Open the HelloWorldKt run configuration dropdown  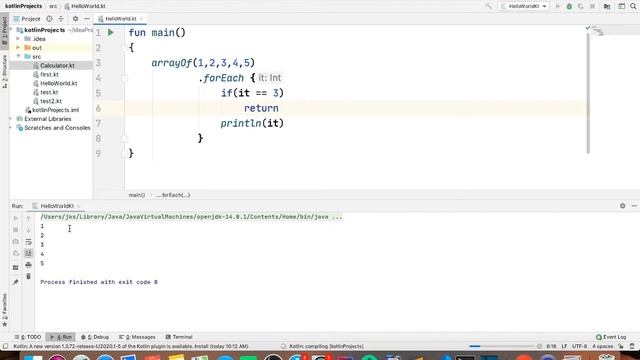point(524,6)
